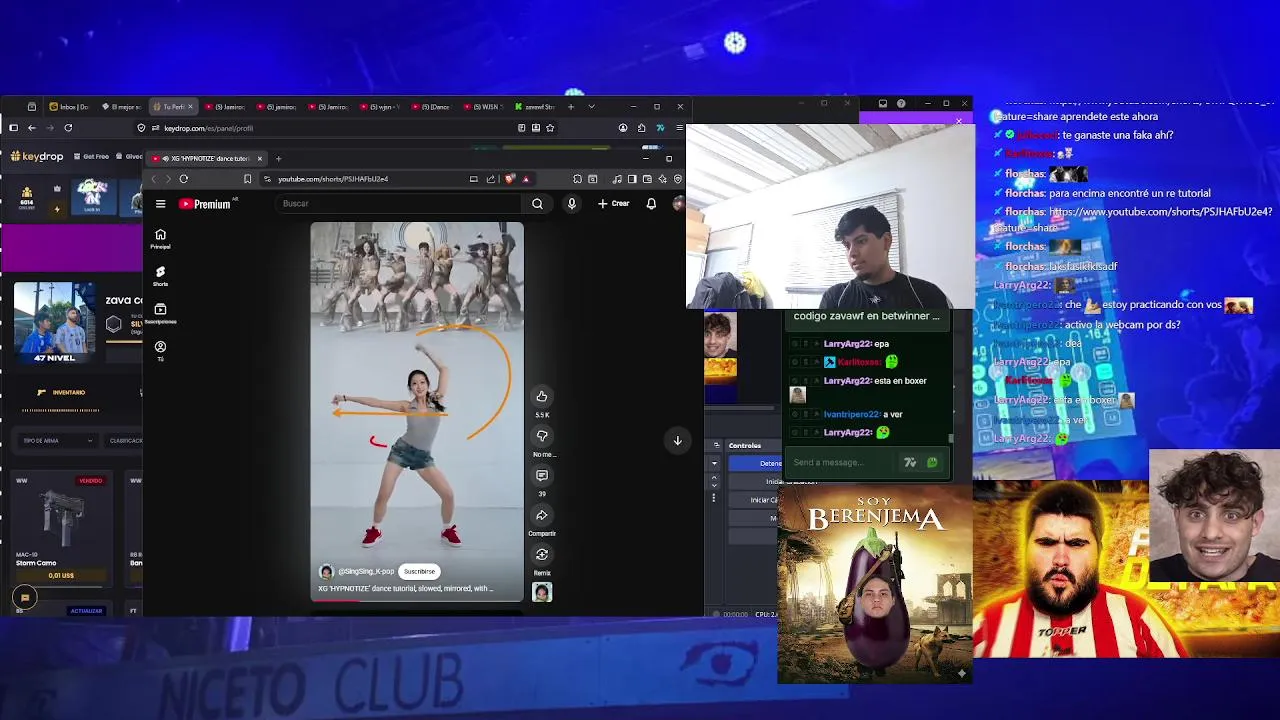
Task: Open YouTube notifications bell
Action: (x=651, y=204)
